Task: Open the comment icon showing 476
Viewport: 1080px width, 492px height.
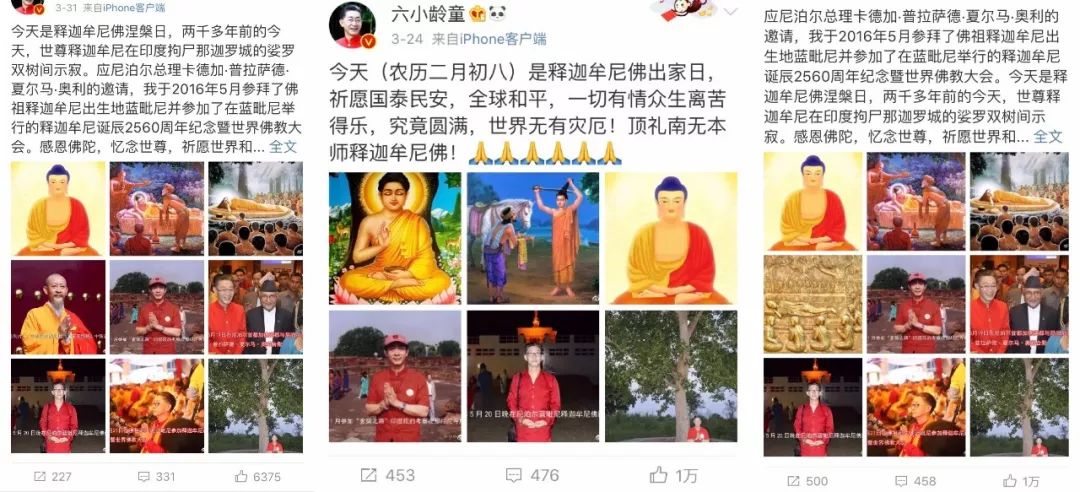Action: (x=514, y=475)
